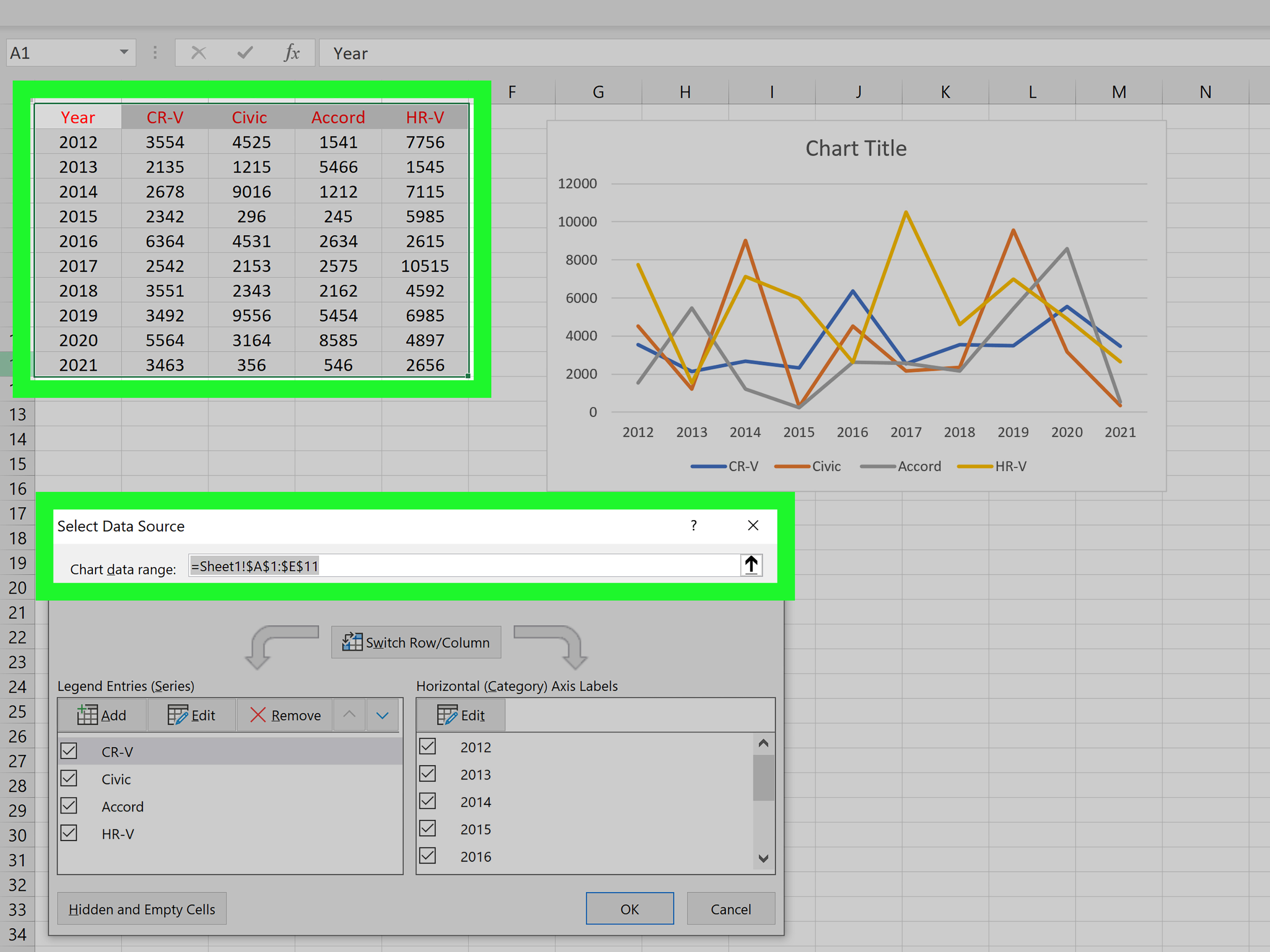Click the help question mark in Select Data Source
1270x952 pixels.
click(x=694, y=525)
